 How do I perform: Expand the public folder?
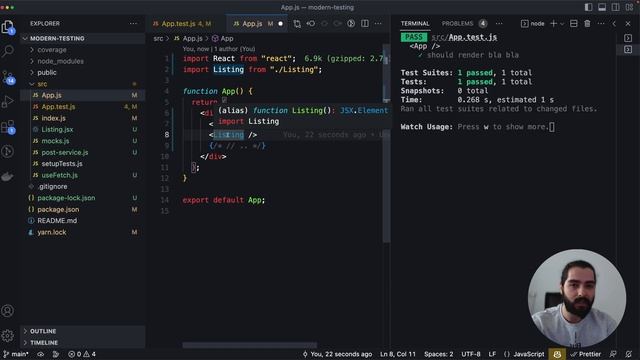coord(83,73)
